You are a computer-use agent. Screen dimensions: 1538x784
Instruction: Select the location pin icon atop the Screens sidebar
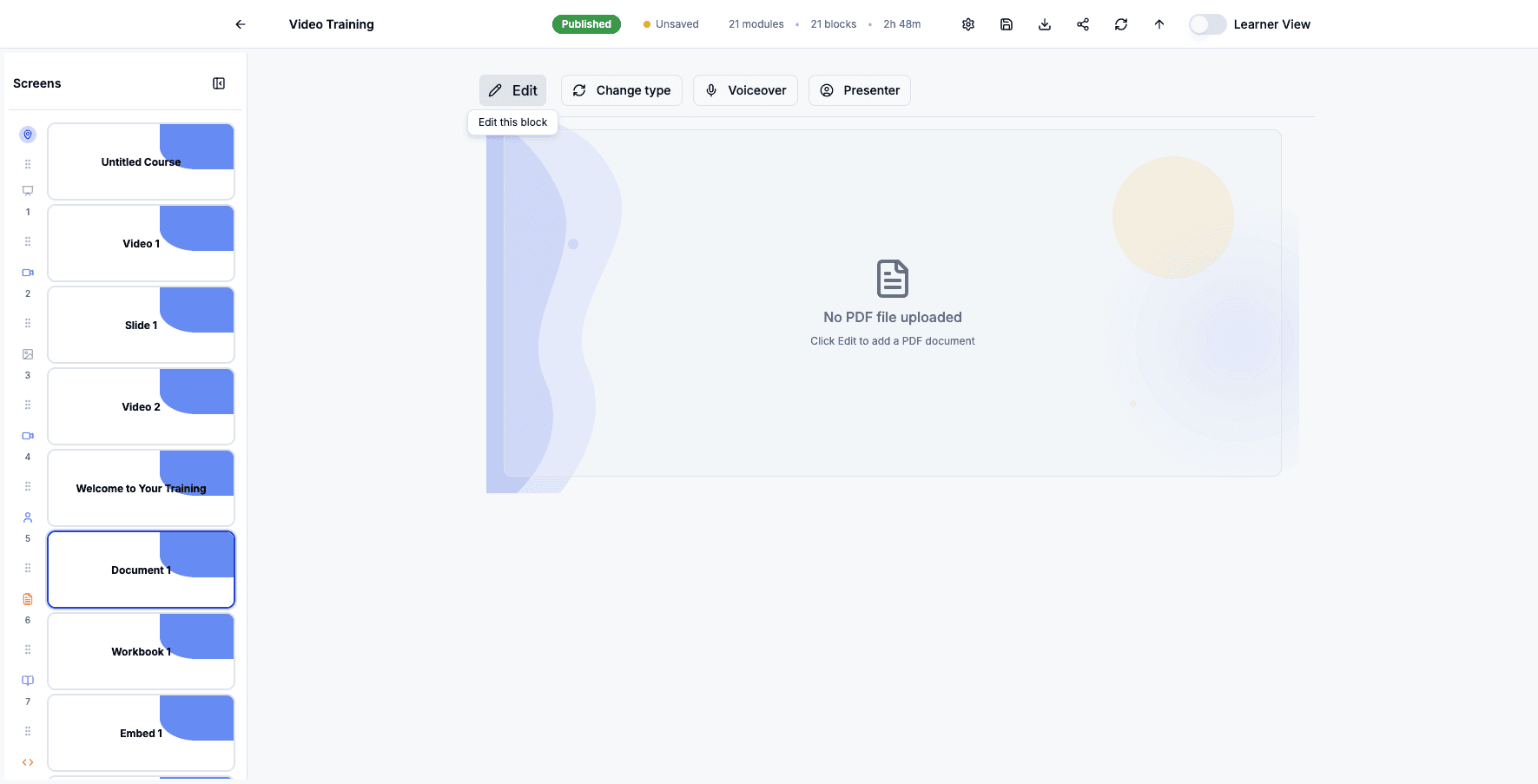[x=27, y=135]
